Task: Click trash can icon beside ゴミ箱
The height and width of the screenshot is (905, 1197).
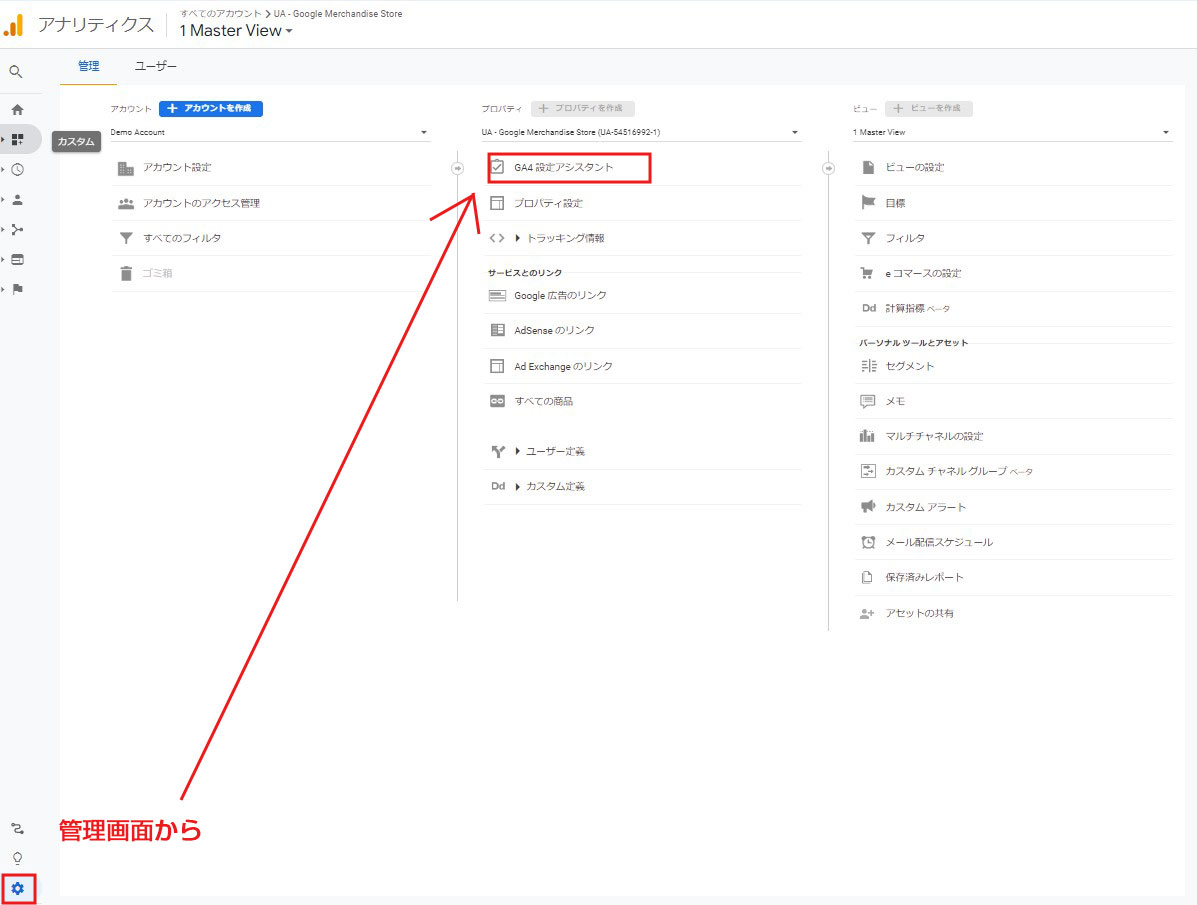Action: pos(126,273)
